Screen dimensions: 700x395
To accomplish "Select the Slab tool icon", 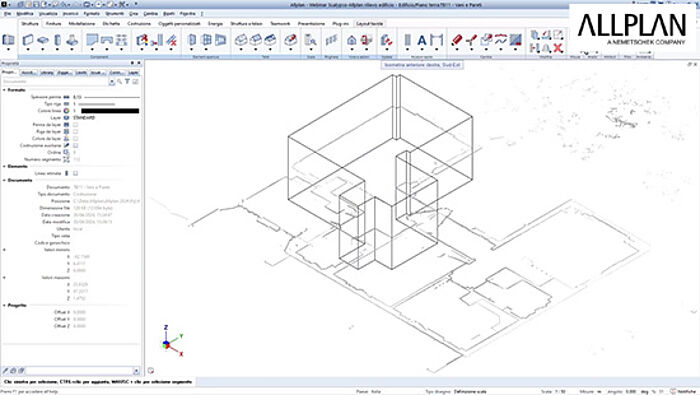I will (x=43, y=40).
